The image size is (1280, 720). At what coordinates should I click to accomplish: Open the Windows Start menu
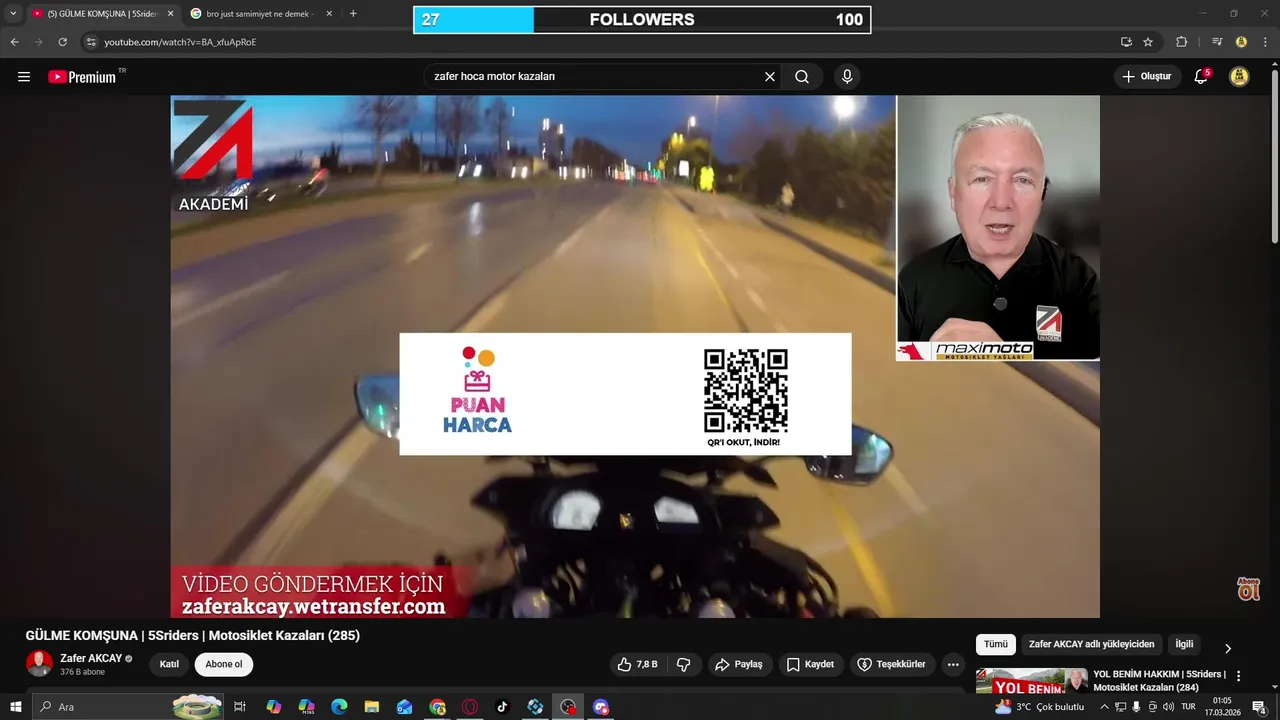16,707
